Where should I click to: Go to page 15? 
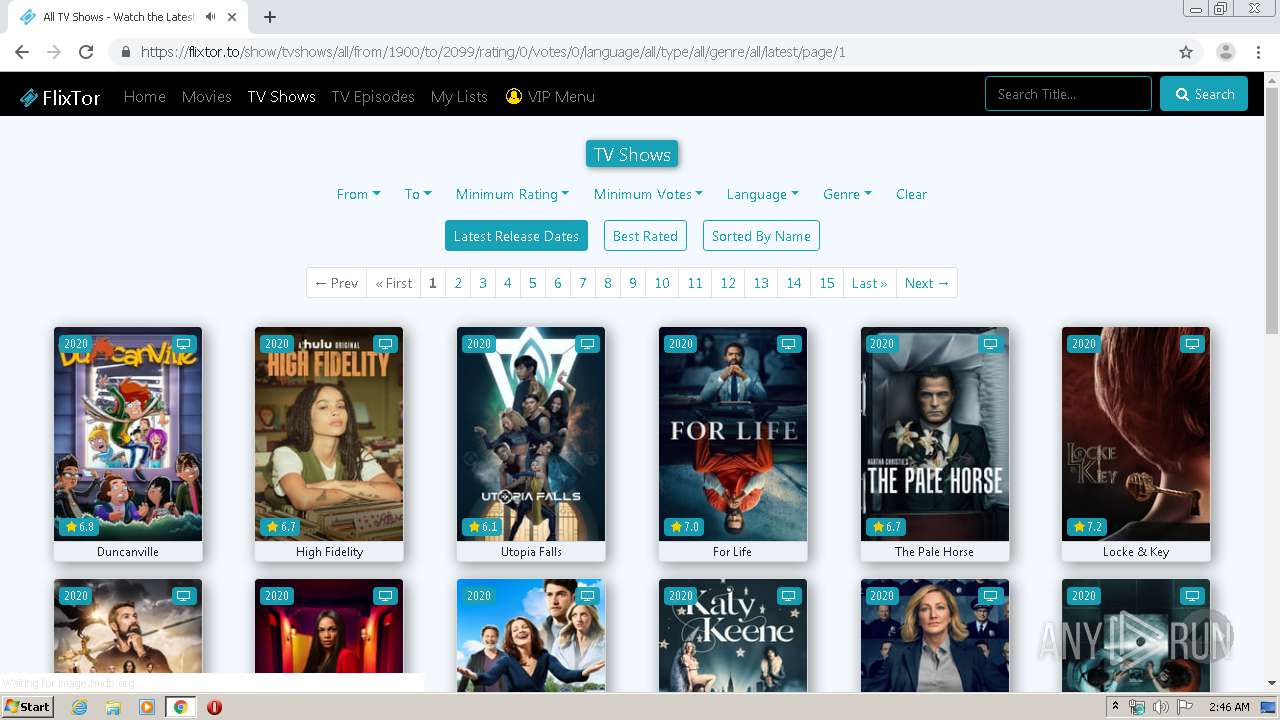tap(827, 283)
